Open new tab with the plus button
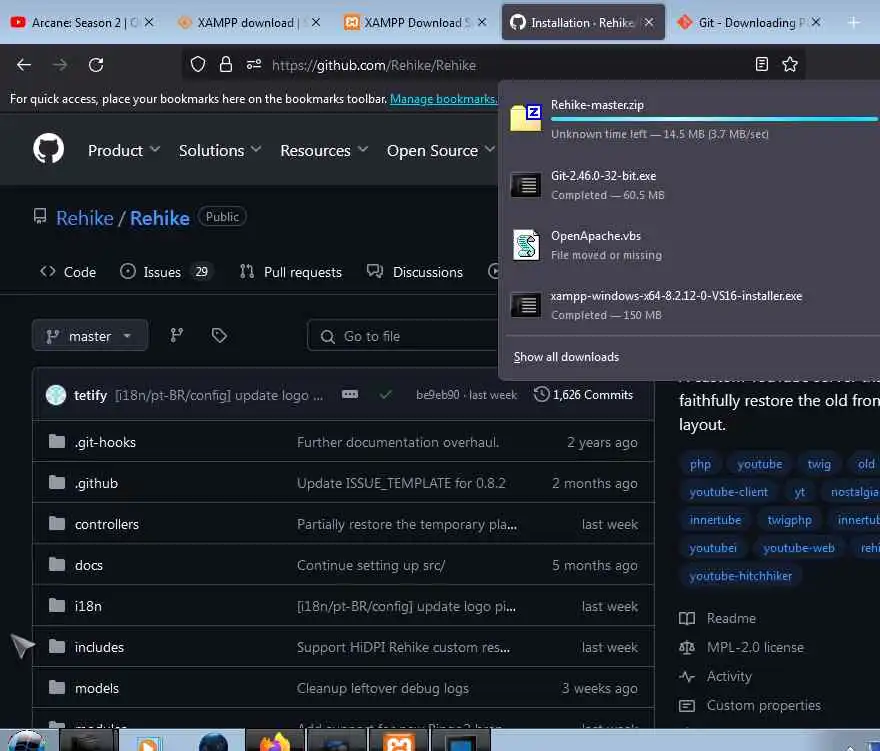This screenshot has height=751, width=880. (854, 22)
